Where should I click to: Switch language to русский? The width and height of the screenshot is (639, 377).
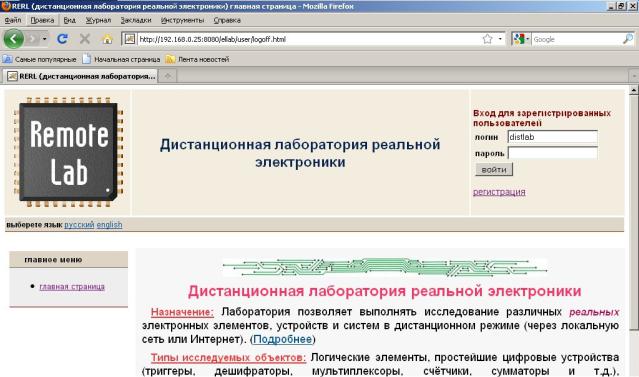click(79, 225)
